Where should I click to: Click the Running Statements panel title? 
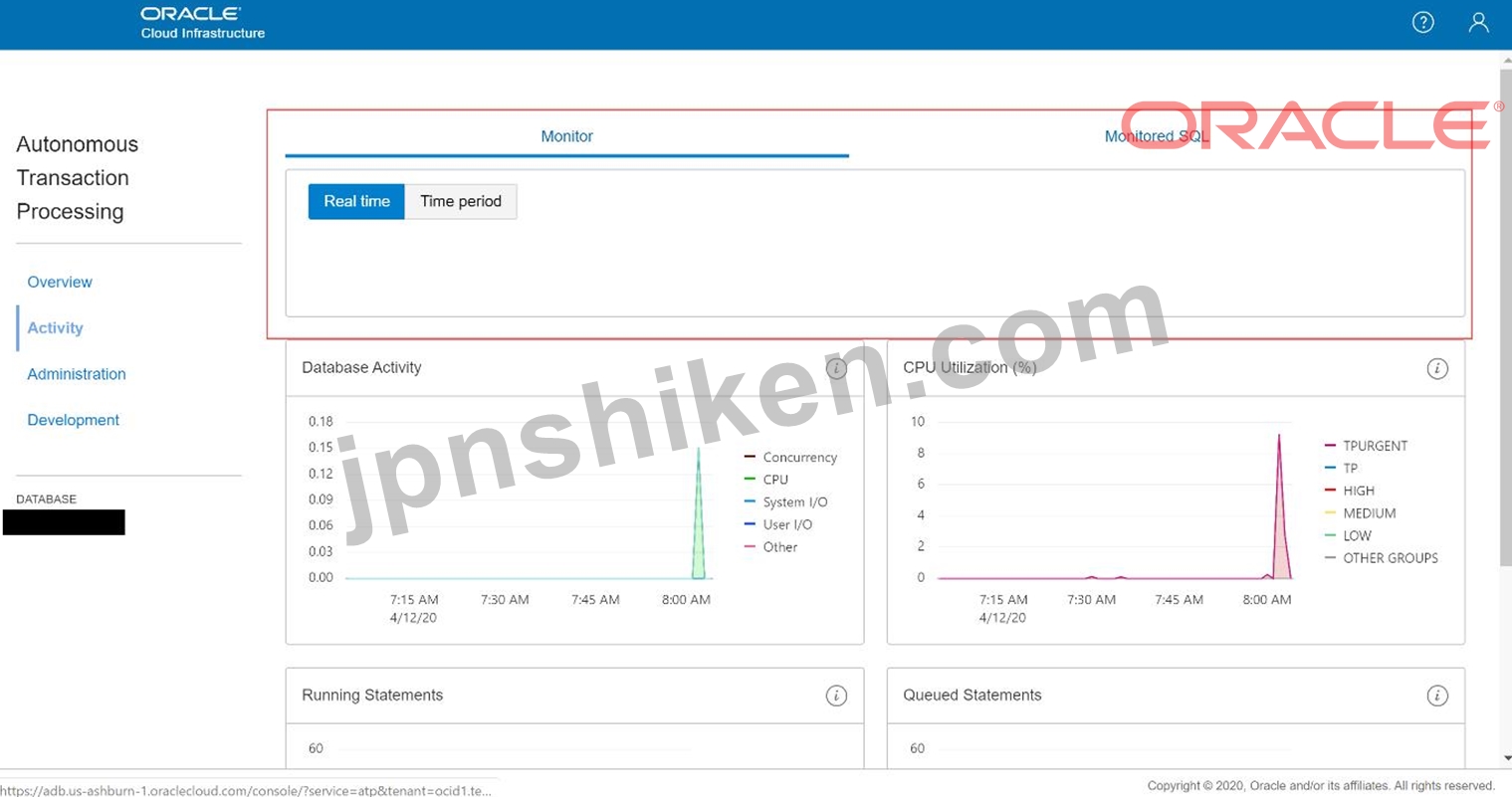[372, 695]
